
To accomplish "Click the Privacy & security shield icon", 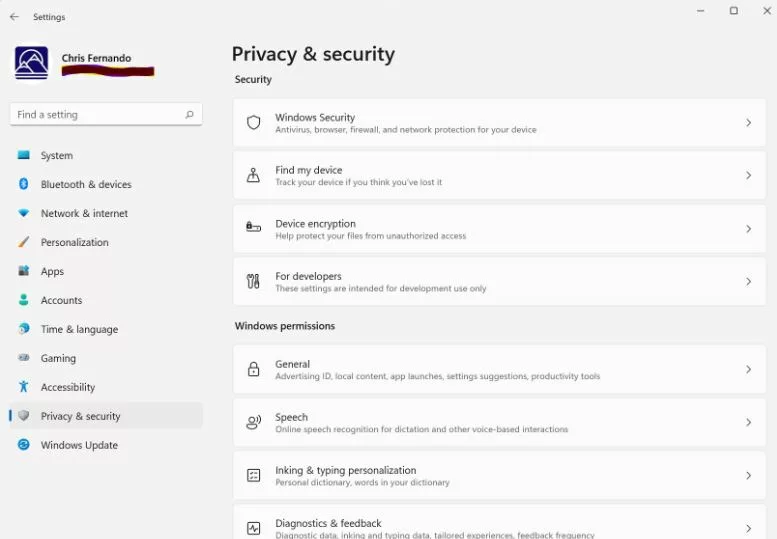I will click(x=23, y=415).
